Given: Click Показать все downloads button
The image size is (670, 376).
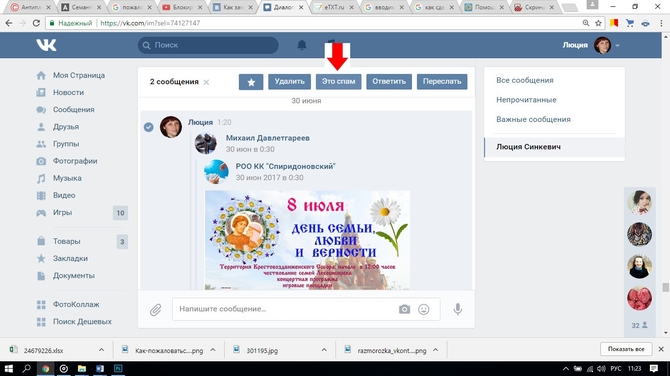Looking at the screenshot, I should point(626,349).
